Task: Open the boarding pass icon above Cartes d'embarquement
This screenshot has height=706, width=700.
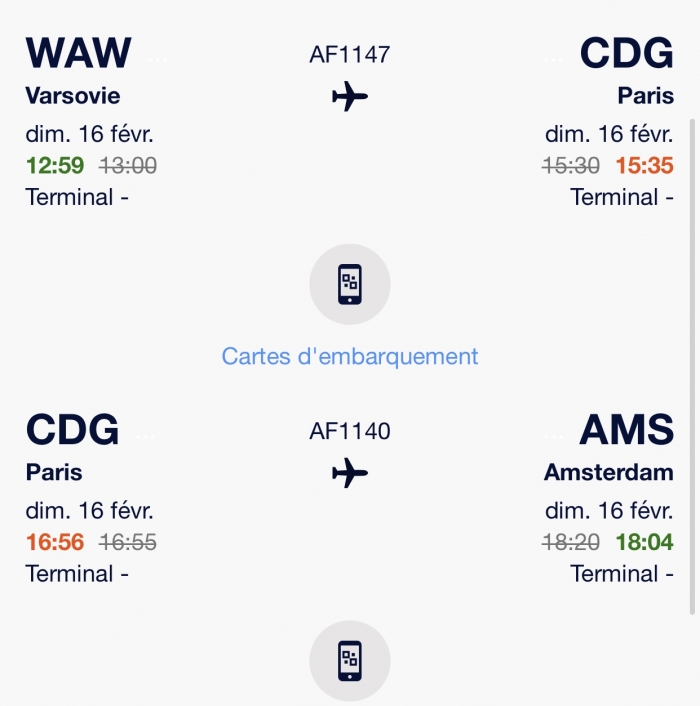Action: (349, 284)
